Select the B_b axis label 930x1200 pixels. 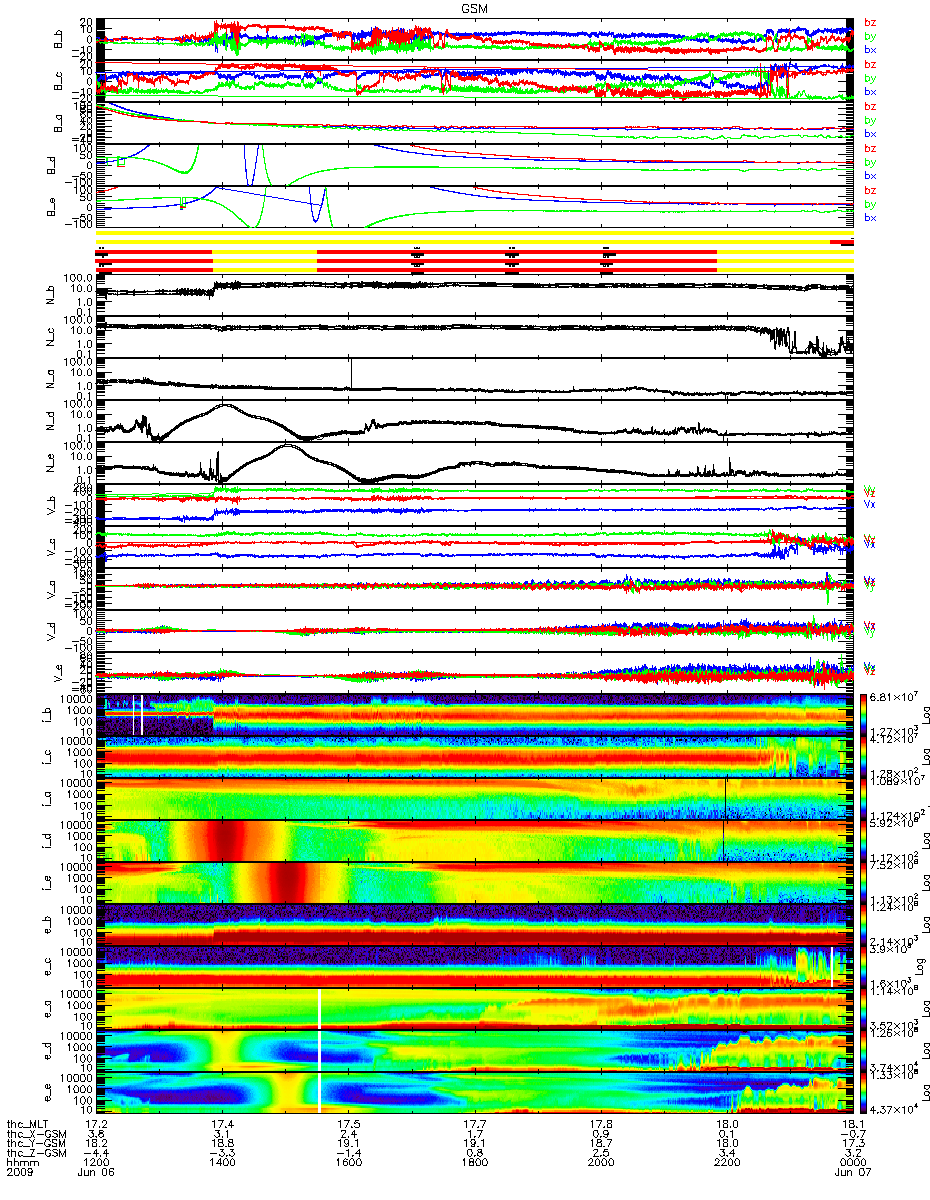(x=59, y=39)
